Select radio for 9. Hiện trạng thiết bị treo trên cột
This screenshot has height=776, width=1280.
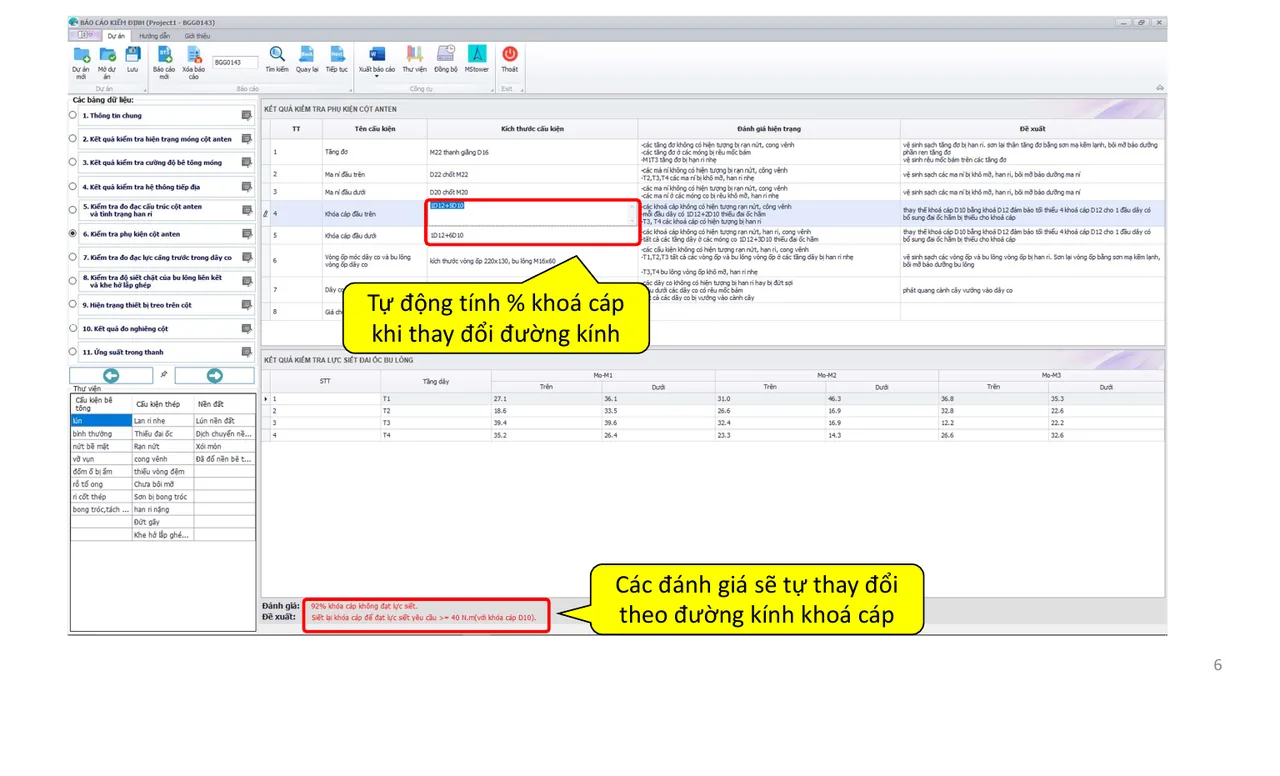coord(73,304)
